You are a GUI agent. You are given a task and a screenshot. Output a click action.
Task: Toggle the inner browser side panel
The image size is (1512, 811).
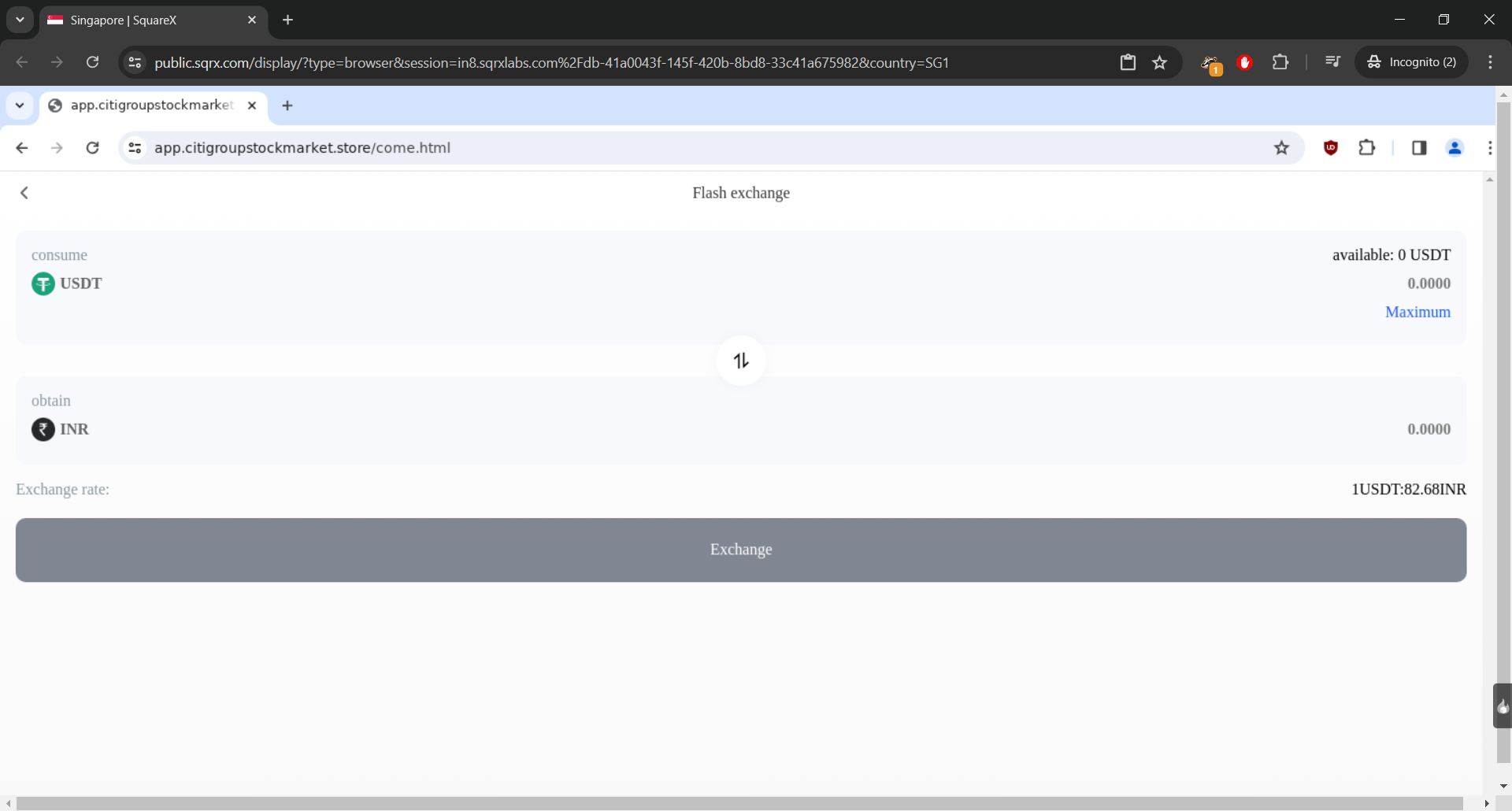click(1419, 148)
